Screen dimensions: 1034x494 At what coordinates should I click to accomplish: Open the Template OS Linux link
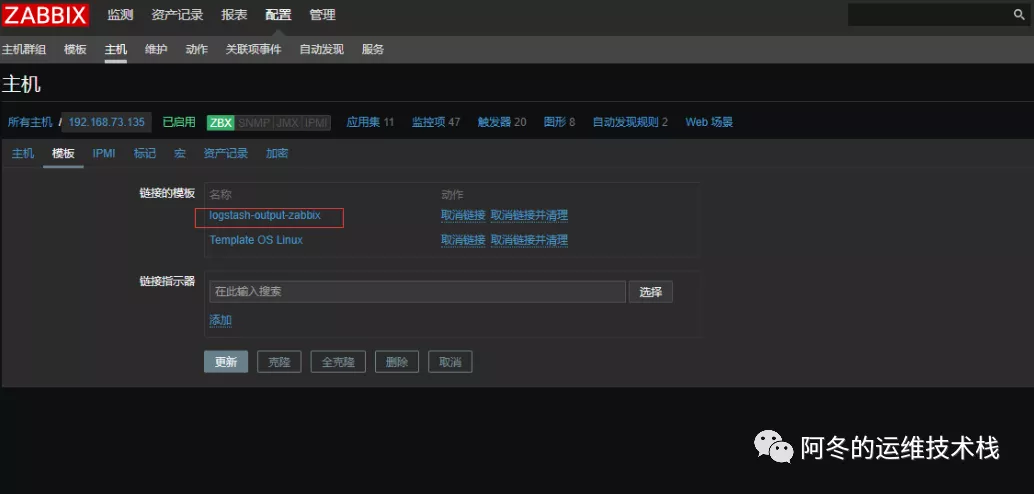[256, 240]
